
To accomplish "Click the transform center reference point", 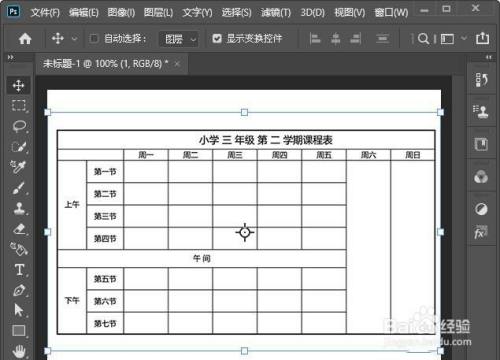I will tap(245, 232).
